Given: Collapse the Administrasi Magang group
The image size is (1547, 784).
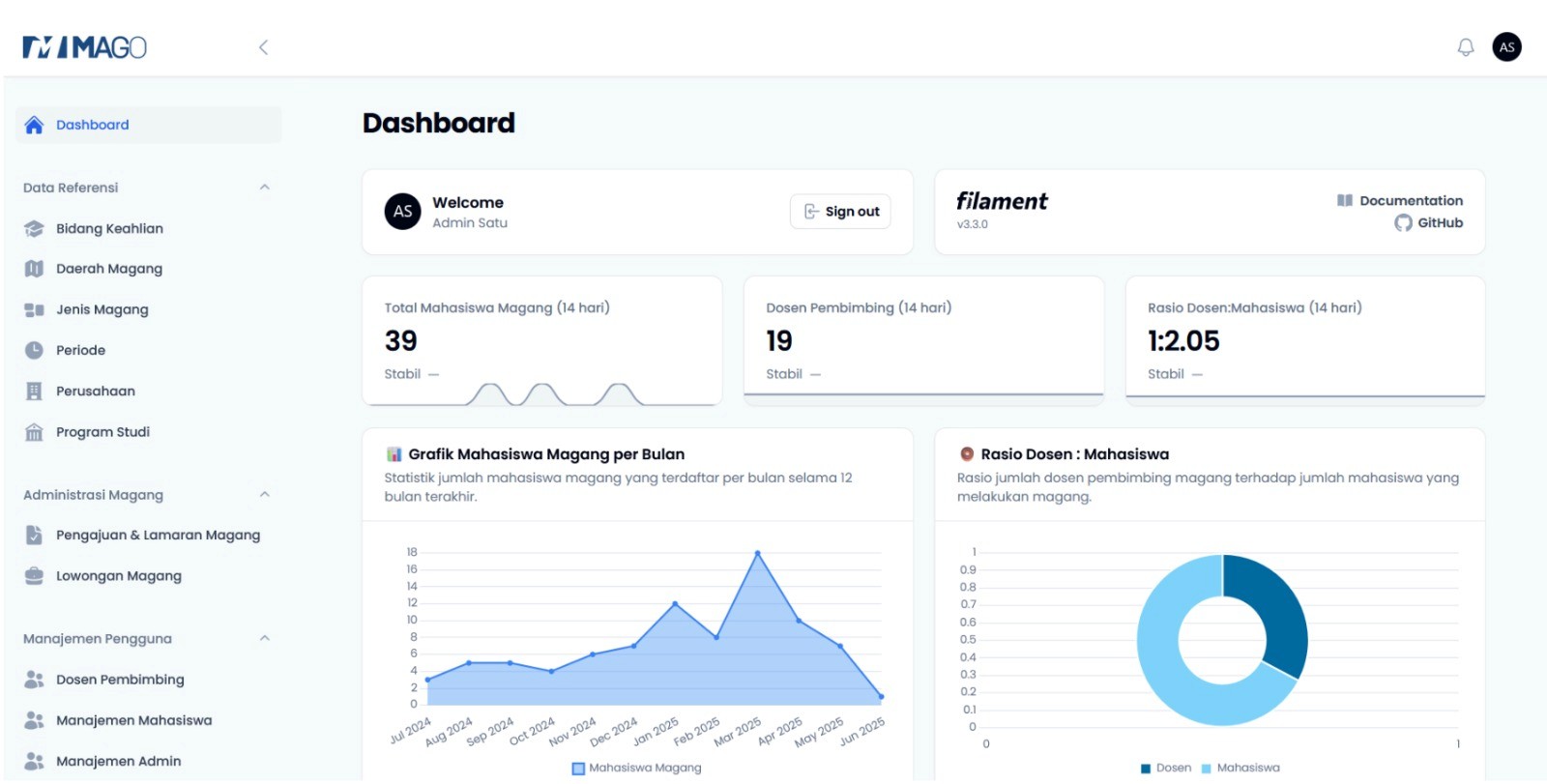Looking at the screenshot, I should coord(264,494).
